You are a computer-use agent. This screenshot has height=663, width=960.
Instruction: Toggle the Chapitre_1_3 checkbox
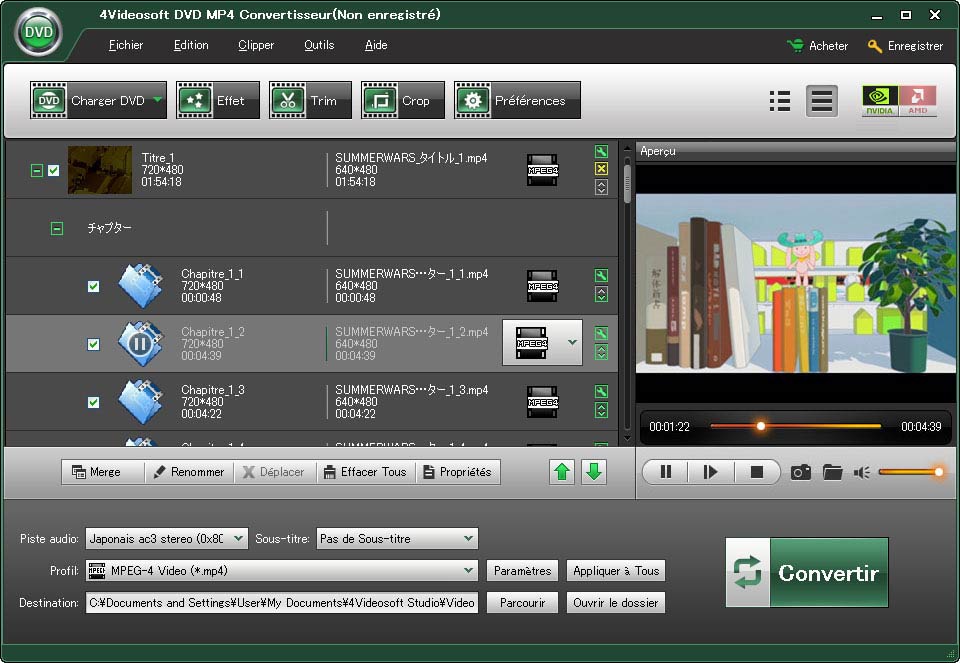tap(93, 403)
